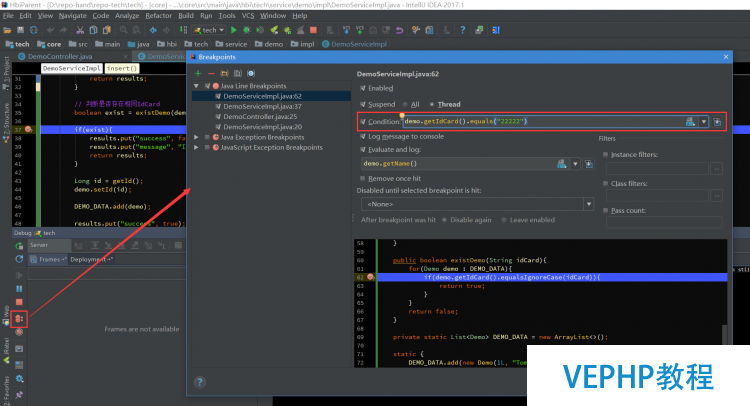
Task: Select DemoController.java:25 breakpoint
Action: point(260,116)
